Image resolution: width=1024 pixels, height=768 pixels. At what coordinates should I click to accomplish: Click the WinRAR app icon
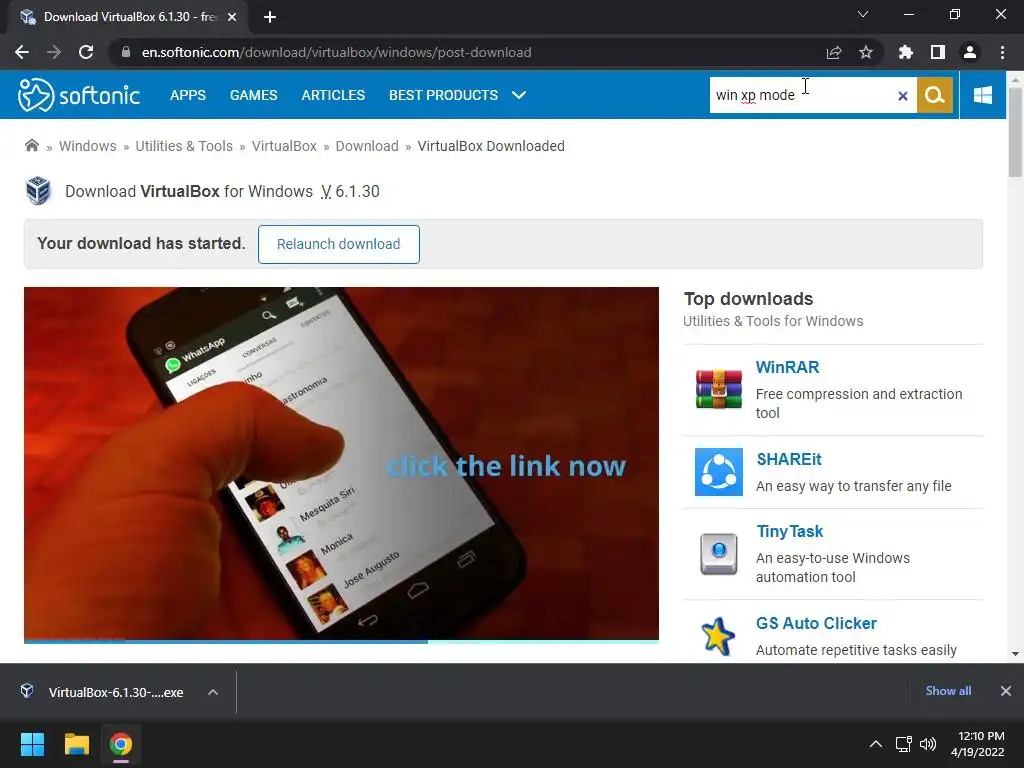(718, 389)
